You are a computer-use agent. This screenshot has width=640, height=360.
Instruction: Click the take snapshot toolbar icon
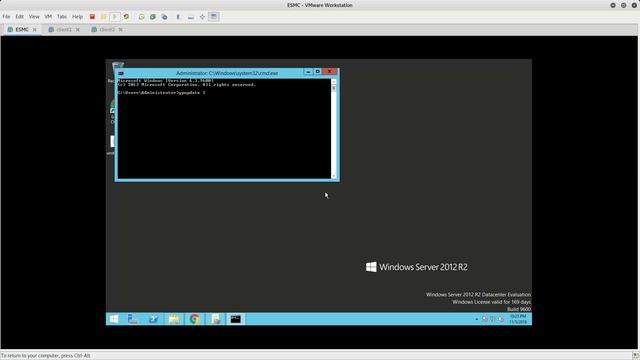click(141, 17)
